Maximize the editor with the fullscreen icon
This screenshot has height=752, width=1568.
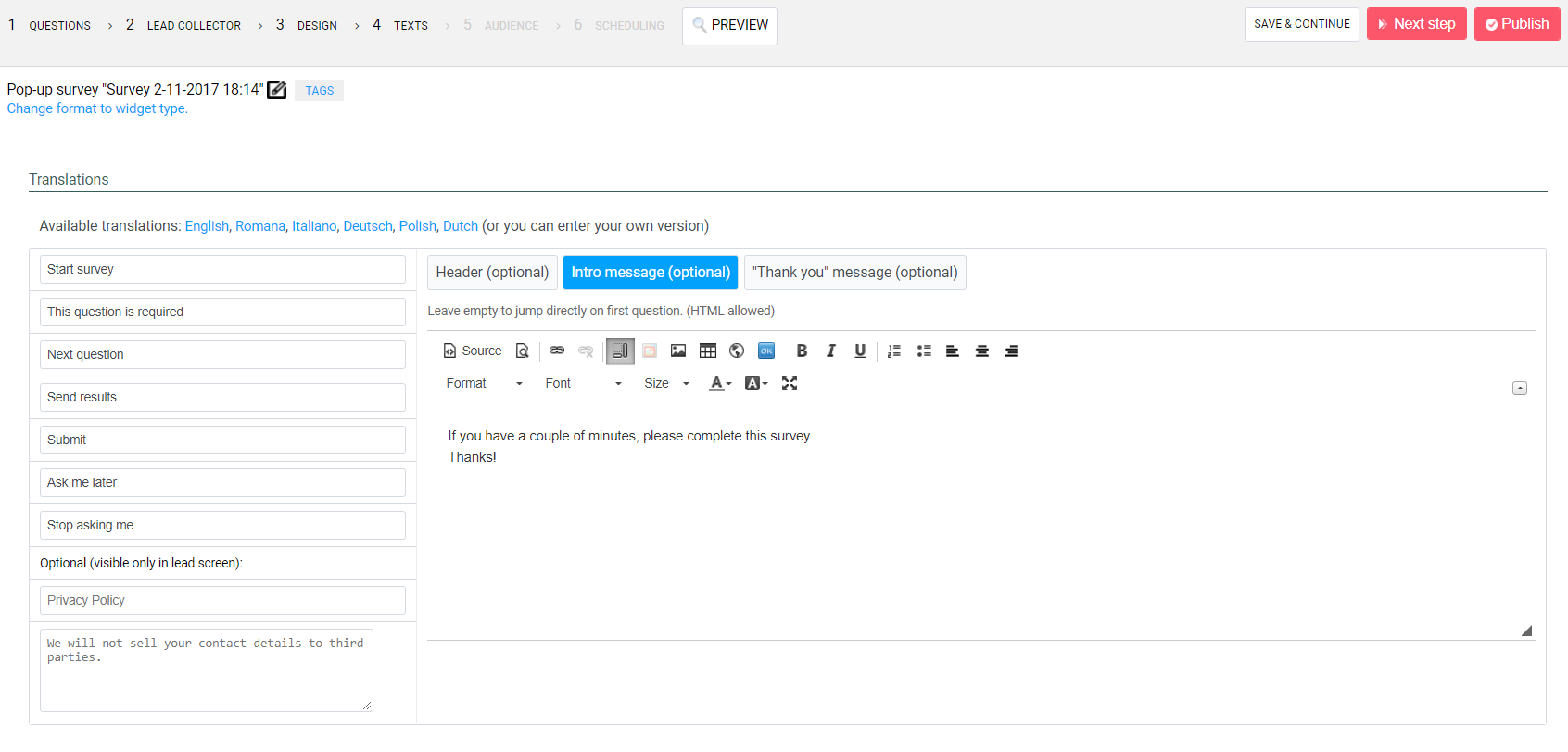790,383
